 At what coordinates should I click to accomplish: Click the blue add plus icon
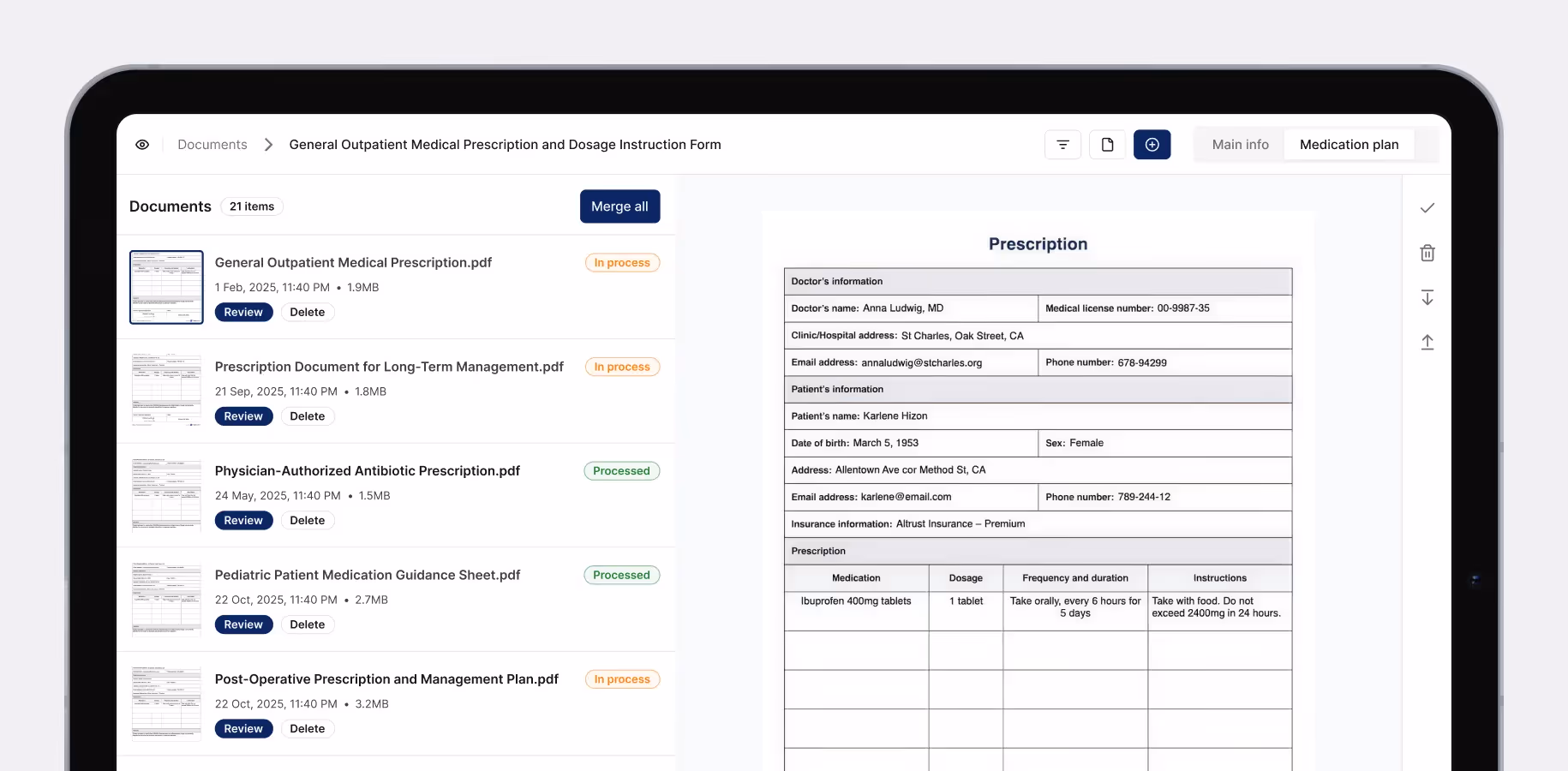pos(1152,145)
